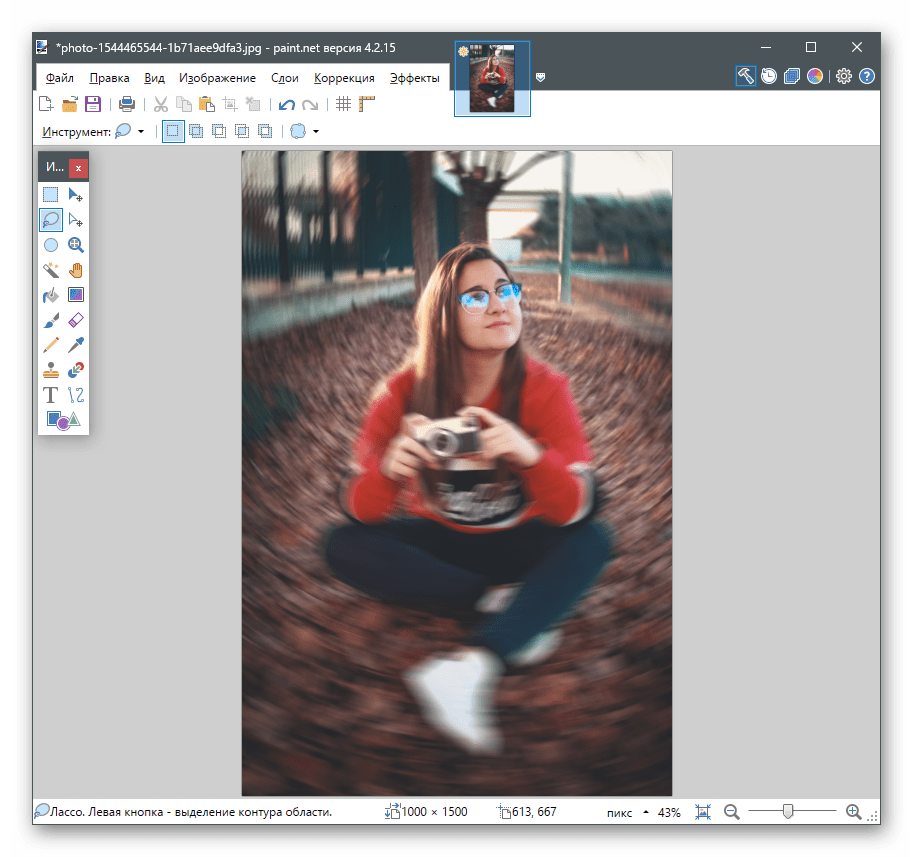Select the Color Picker eyedropper tool

point(76,345)
